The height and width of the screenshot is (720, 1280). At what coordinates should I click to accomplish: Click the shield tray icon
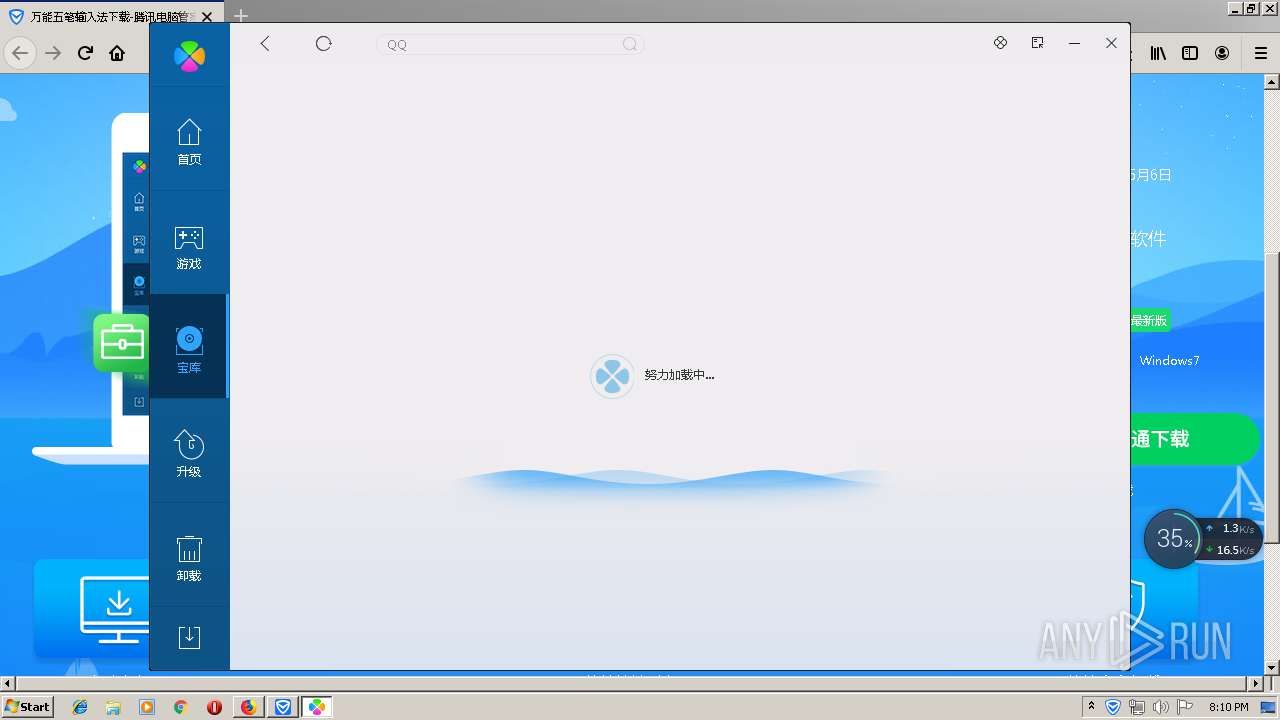coord(1113,707)
